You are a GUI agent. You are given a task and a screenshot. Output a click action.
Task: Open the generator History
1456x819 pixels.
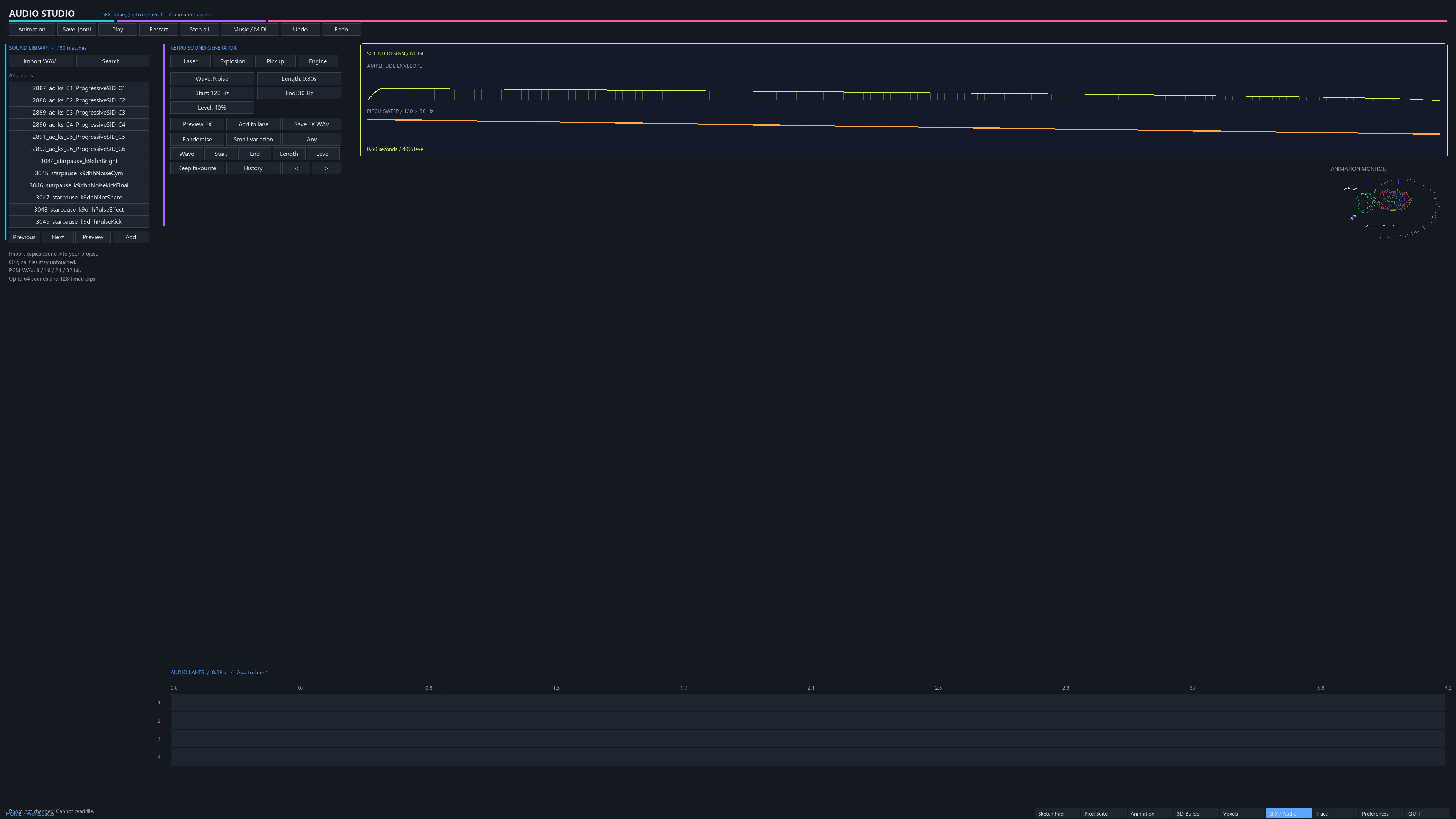pyautogui.click(x=253, y=168)
